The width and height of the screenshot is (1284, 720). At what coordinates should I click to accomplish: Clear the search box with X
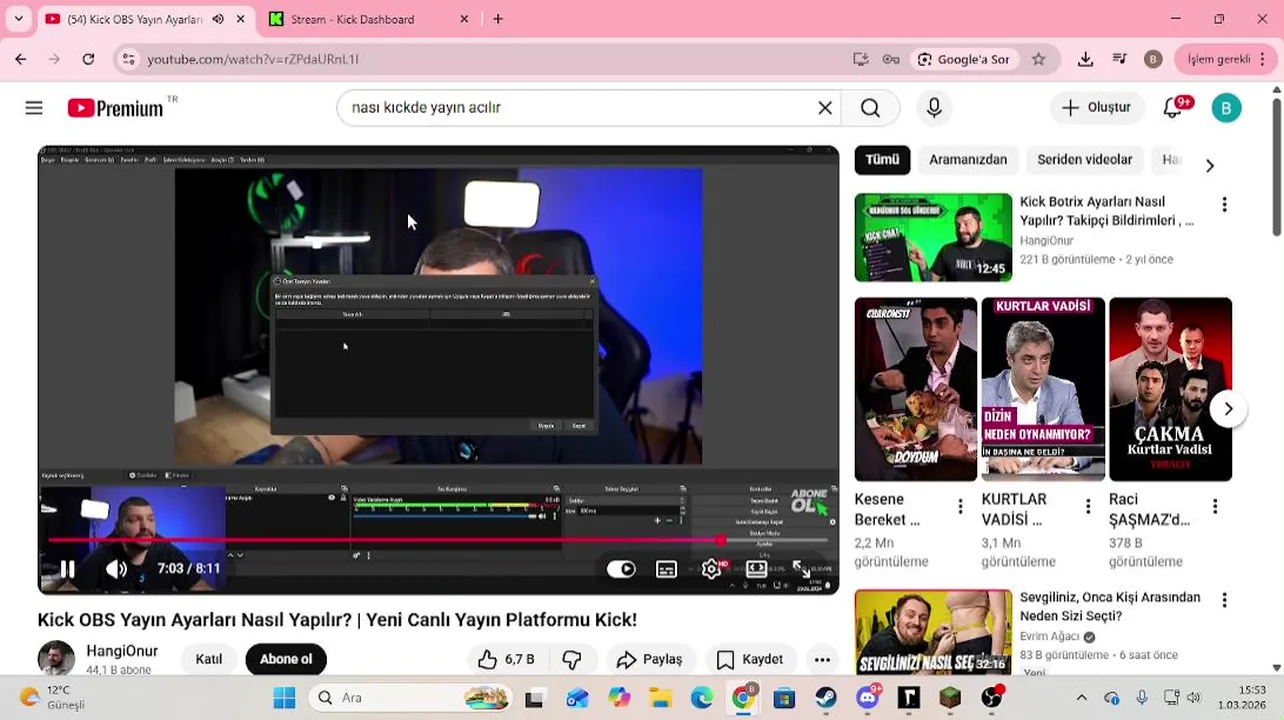click(825, 108)
